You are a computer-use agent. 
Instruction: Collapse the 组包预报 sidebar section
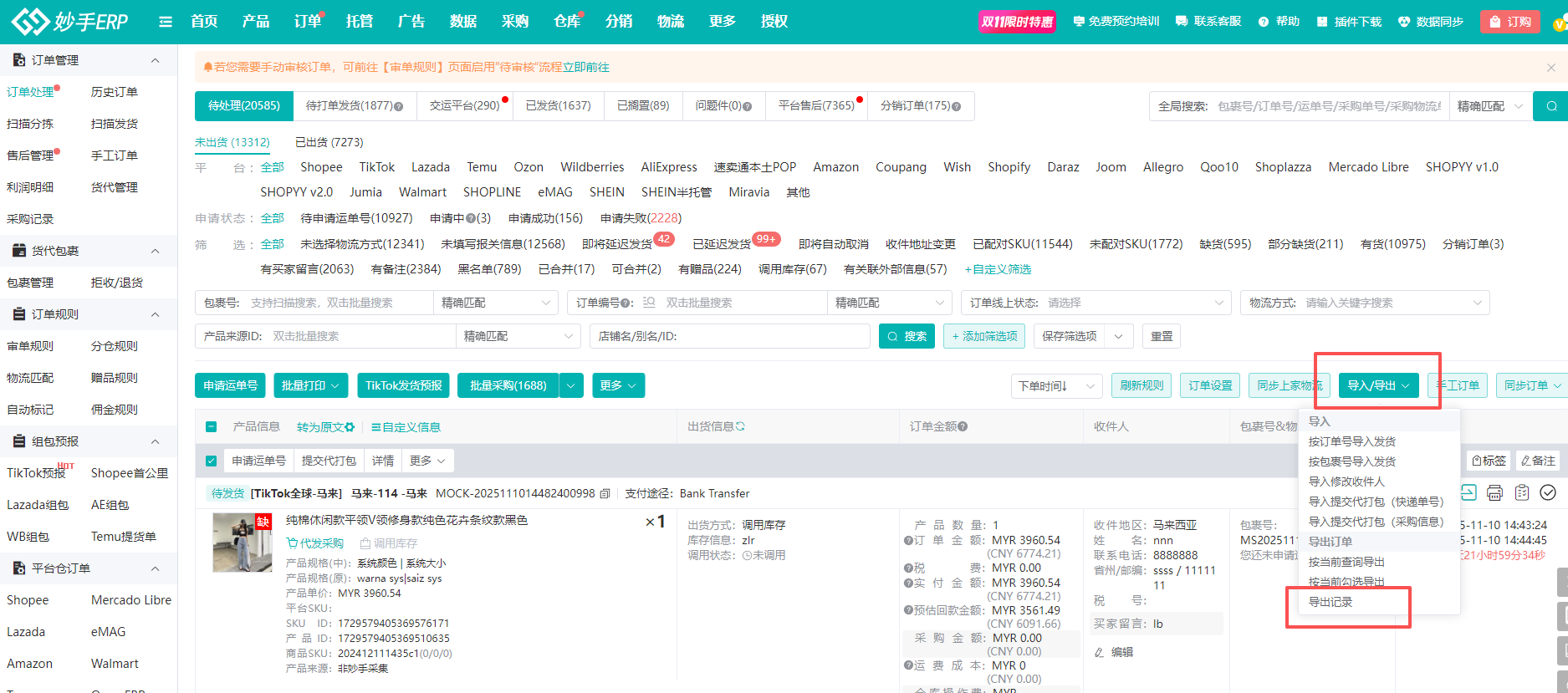click(155, 441)
